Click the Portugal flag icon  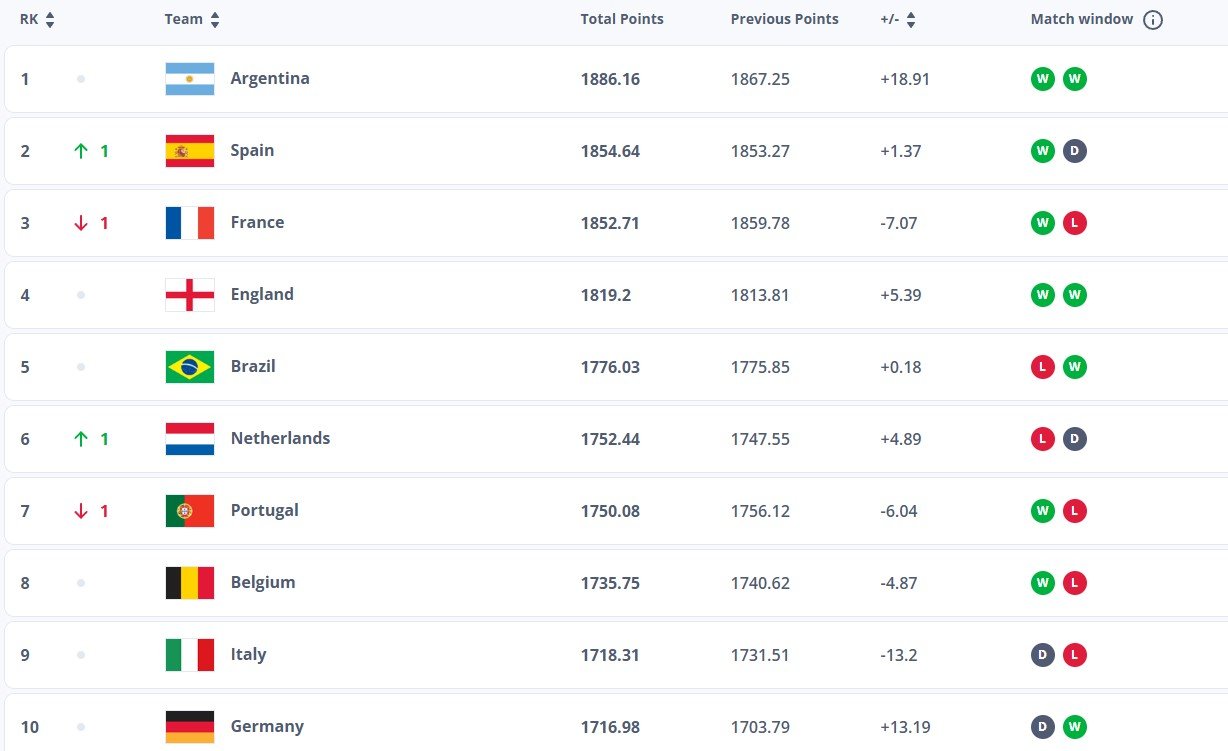coord(190,511)
